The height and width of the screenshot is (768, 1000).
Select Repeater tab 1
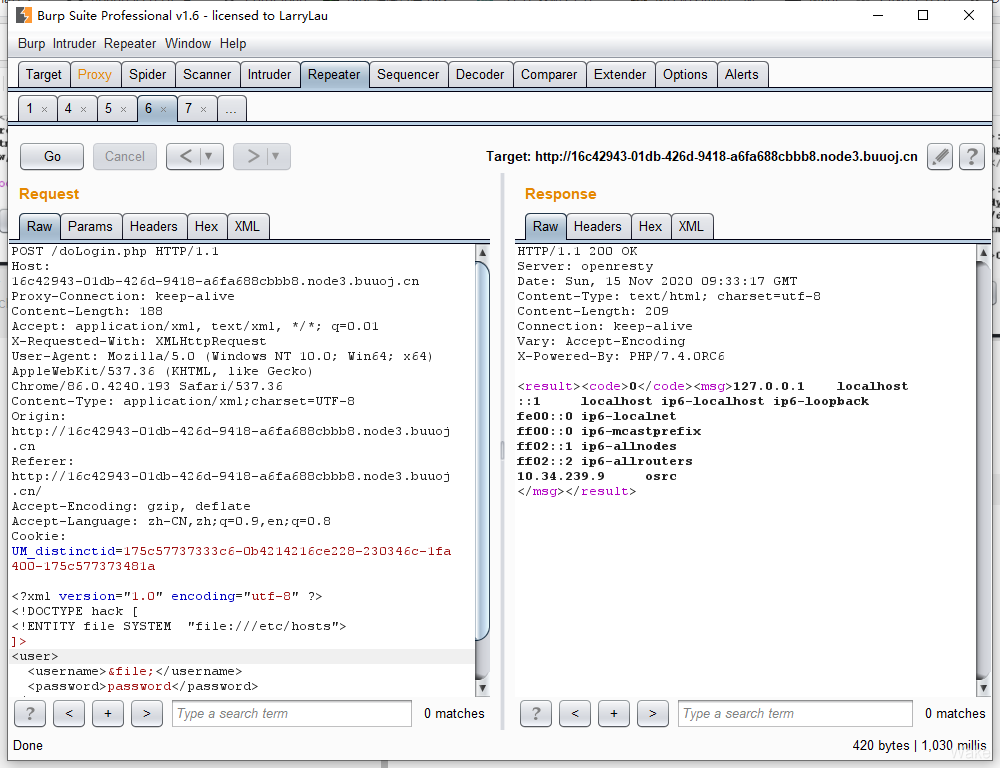tap(30, 108)
